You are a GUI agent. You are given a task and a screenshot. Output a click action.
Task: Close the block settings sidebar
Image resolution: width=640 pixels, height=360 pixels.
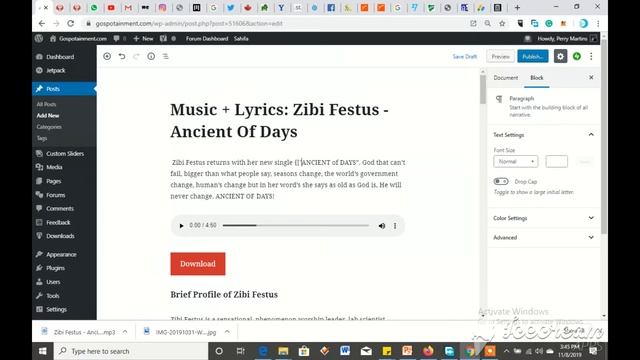point(591,78)
